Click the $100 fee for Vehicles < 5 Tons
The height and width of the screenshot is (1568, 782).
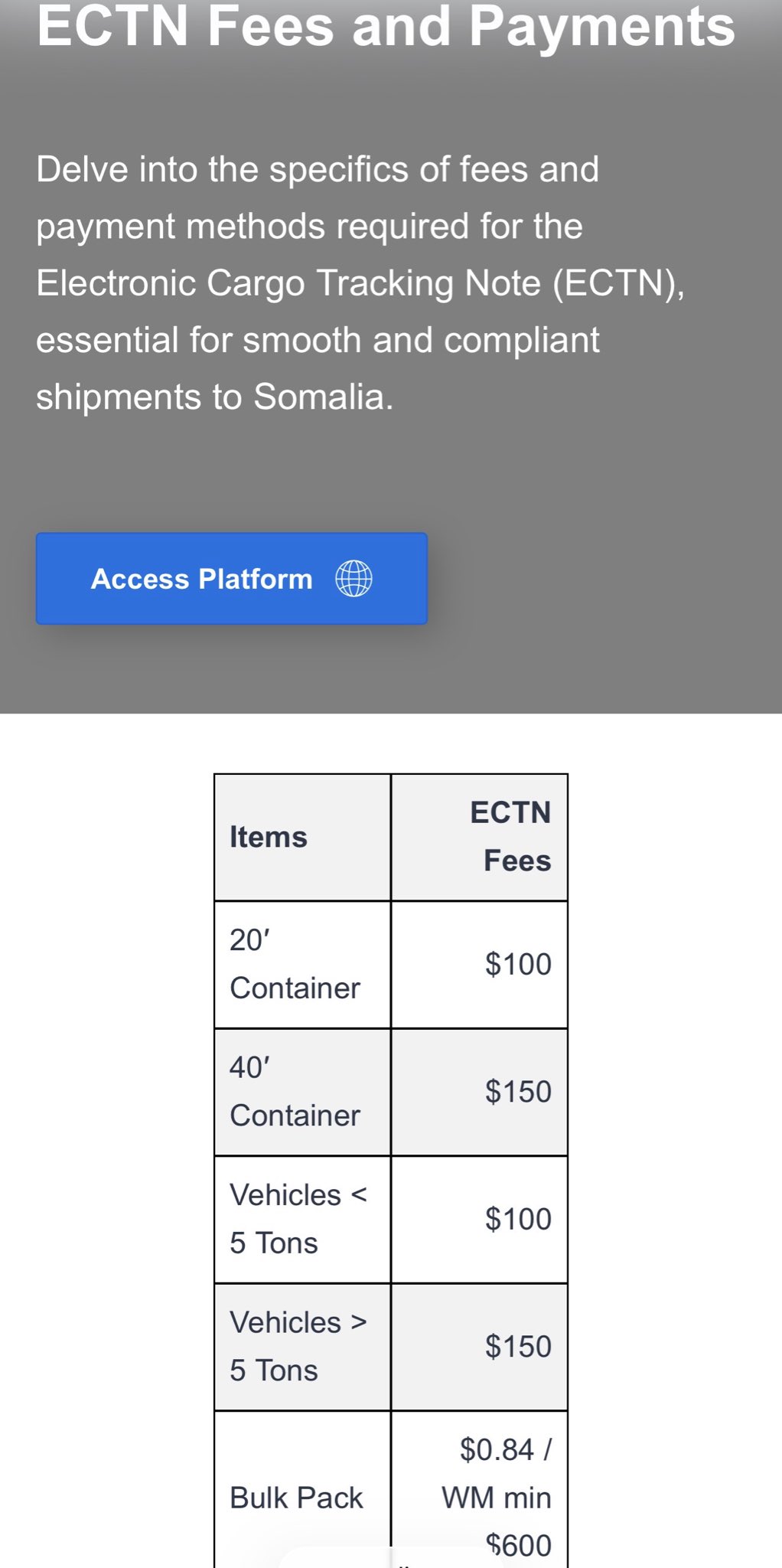[518, 1219]
